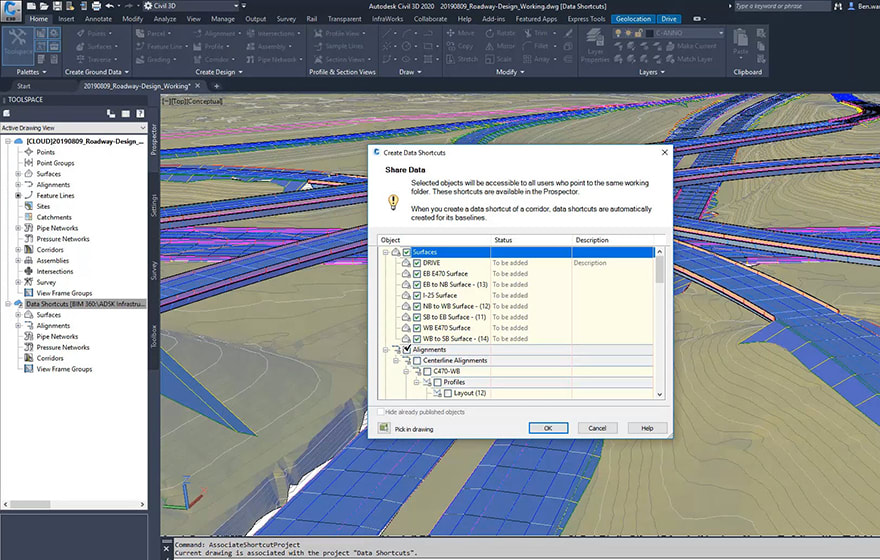The image size is (880, 560).
Task: Click the Undo arrow icon
Action: pyautogui.click(x=109, y=6)
